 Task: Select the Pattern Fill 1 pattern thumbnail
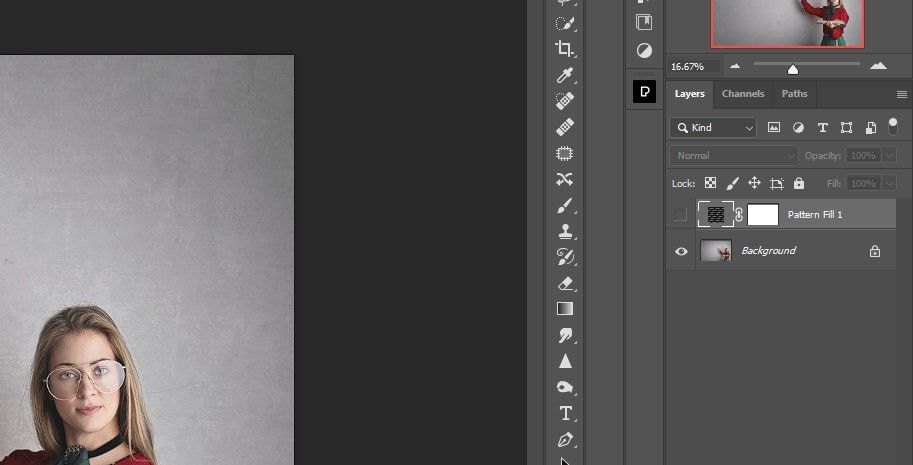point(716,215)
